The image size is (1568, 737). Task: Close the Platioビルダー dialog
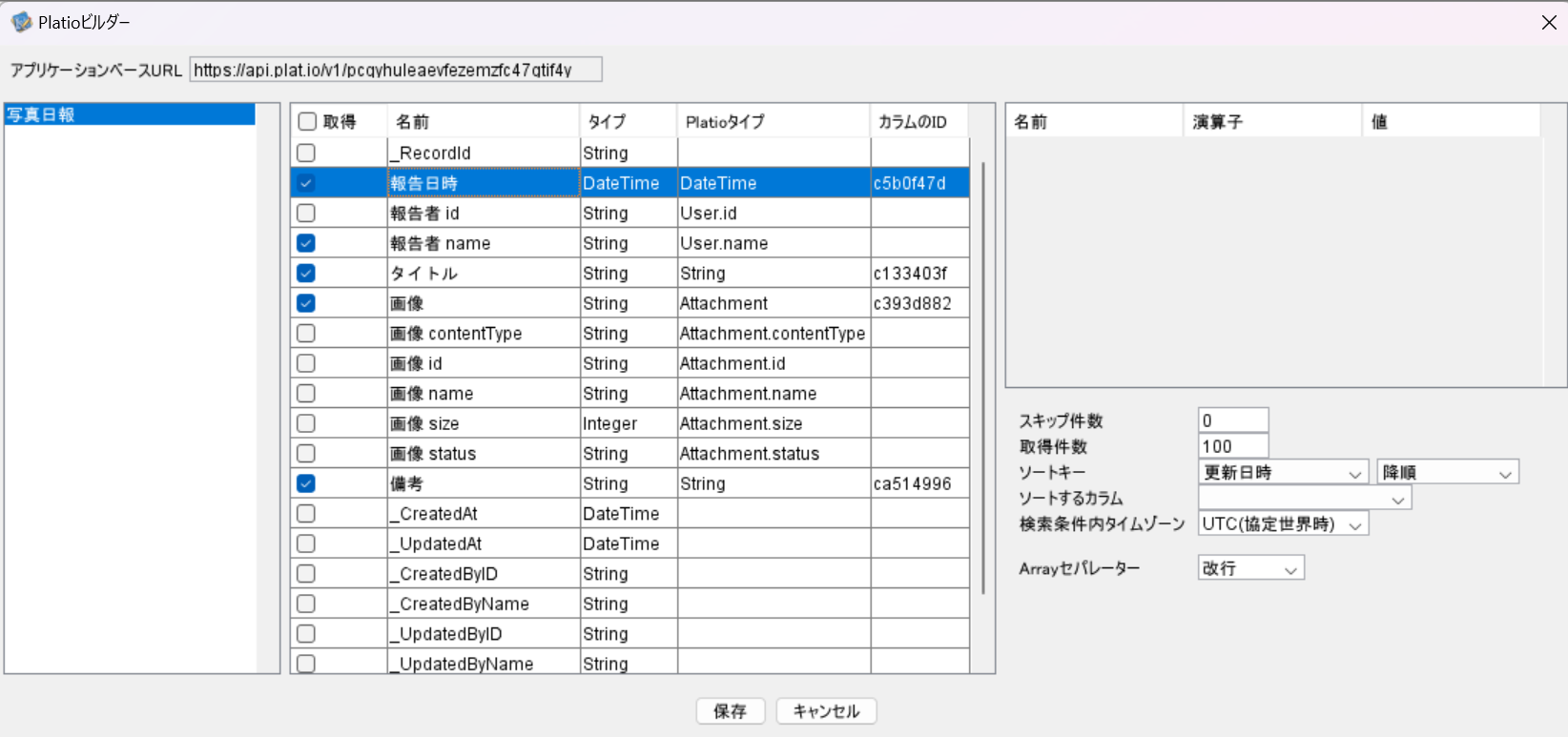[x=1549, y=23]
